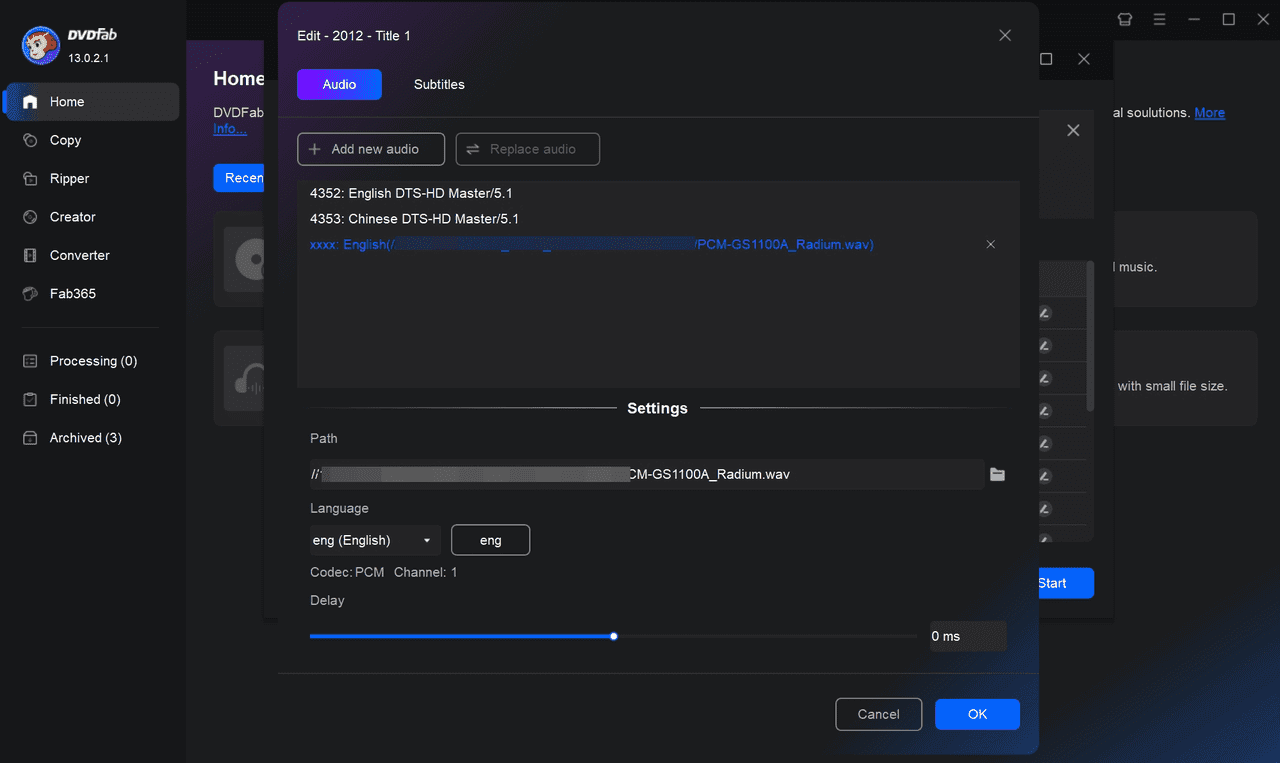The width and height of the screenshot is (1280, 763).
Task: Click the 0 ms delay value field
Action: click(x=968, y=636)
